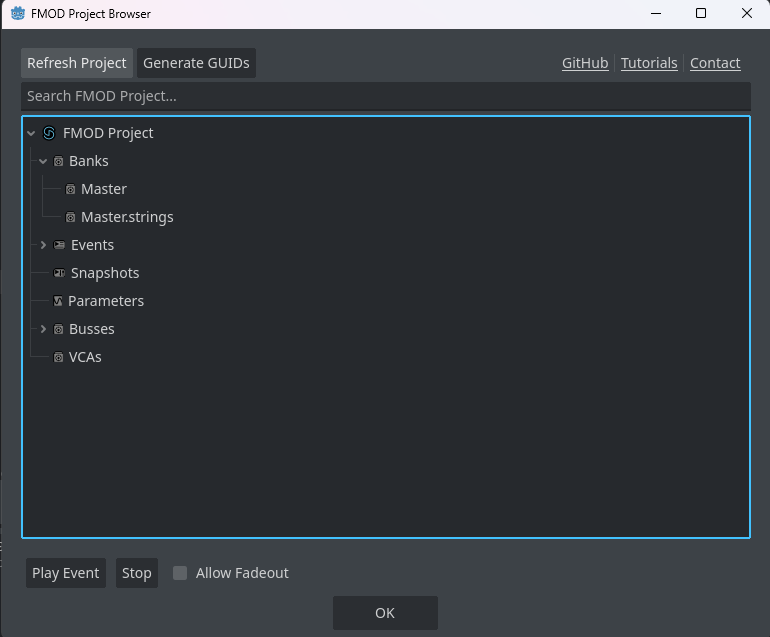Minimize the FMOD Project Browser window
The image size is (770, 637).
click(x=656, y=13)
